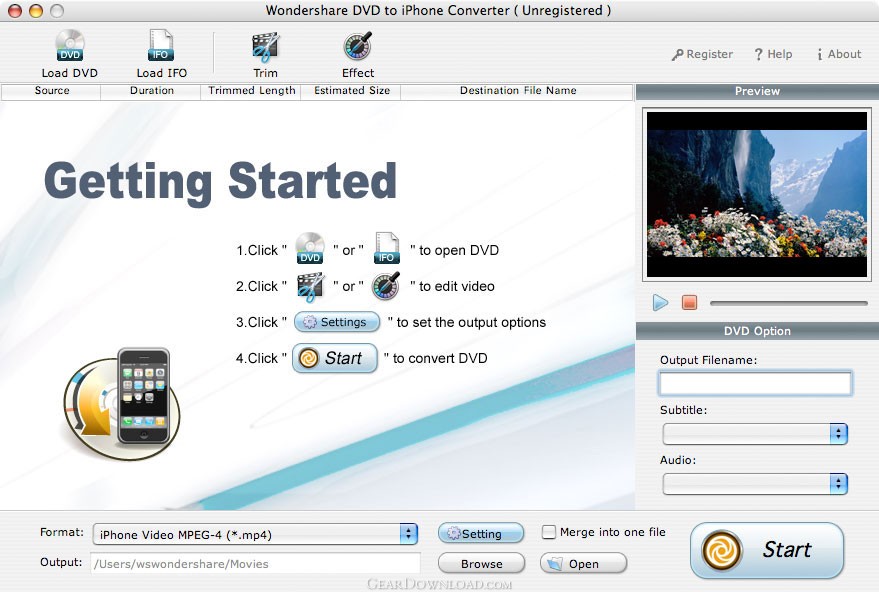
Task: Open the Audio dropdown
Action: click(755, 484)
